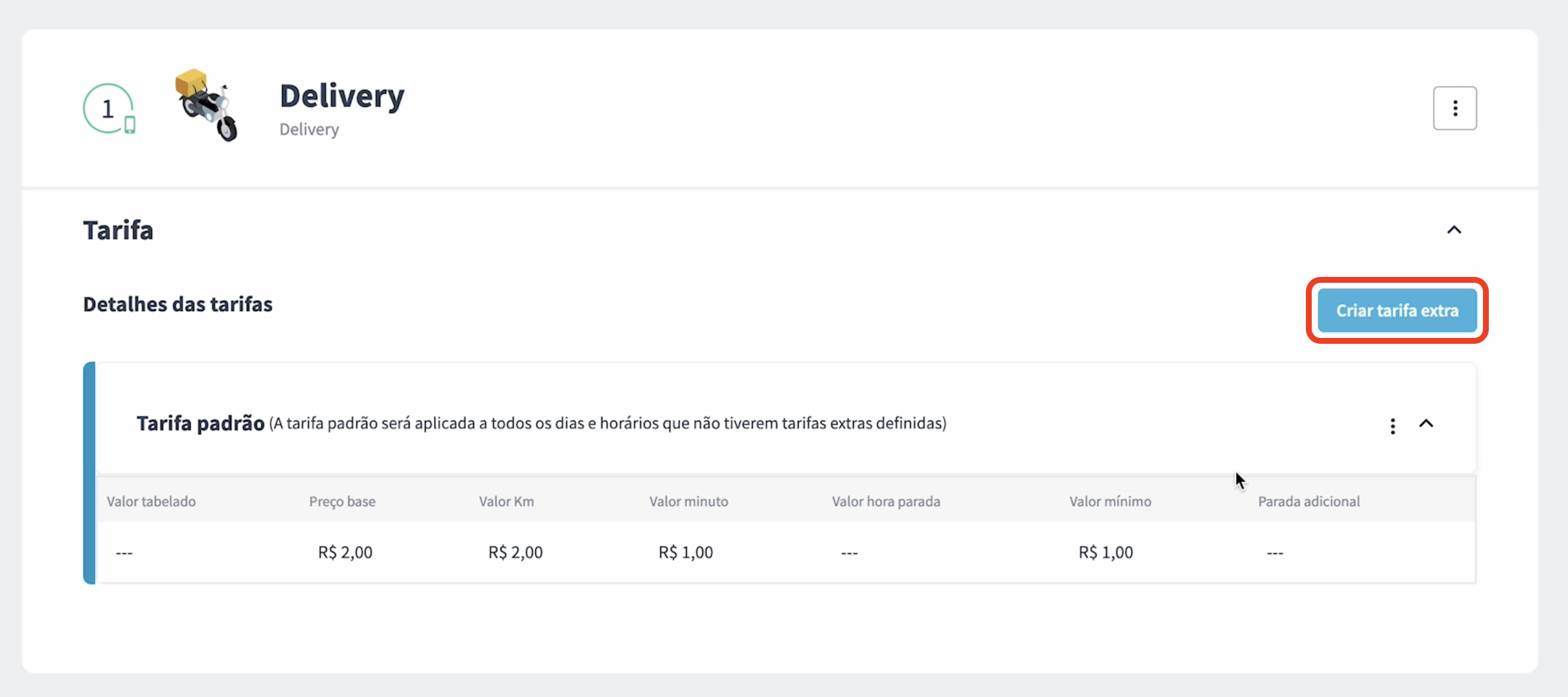Screen dimensions: 1568x697
Task: Click the Tarifa padrão title text
Action: [201, 423]
